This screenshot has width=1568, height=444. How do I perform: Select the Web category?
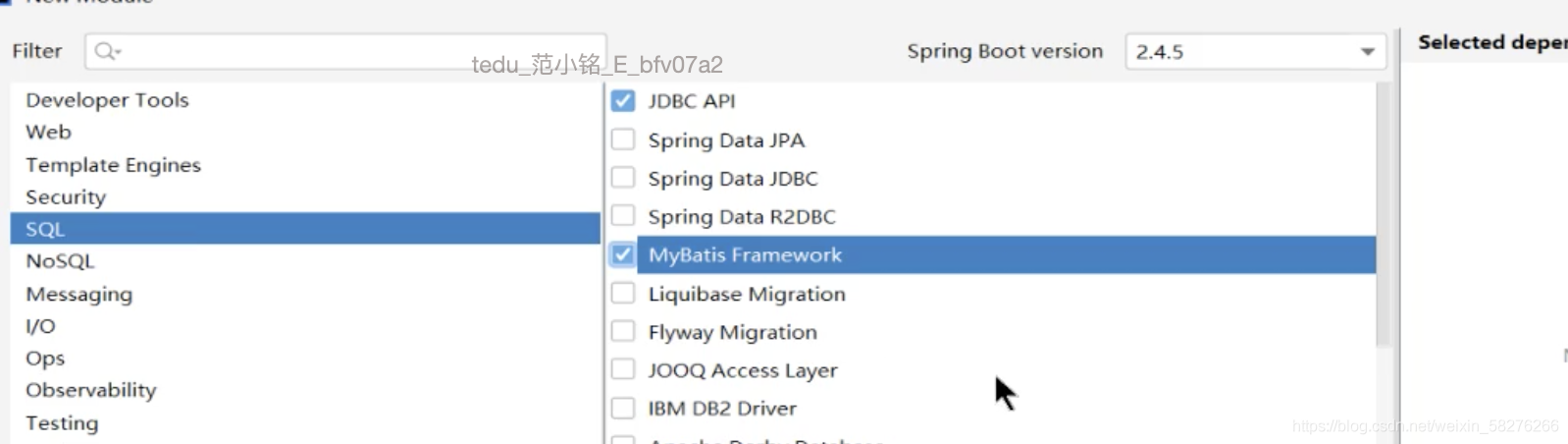[x=305, y=132]
